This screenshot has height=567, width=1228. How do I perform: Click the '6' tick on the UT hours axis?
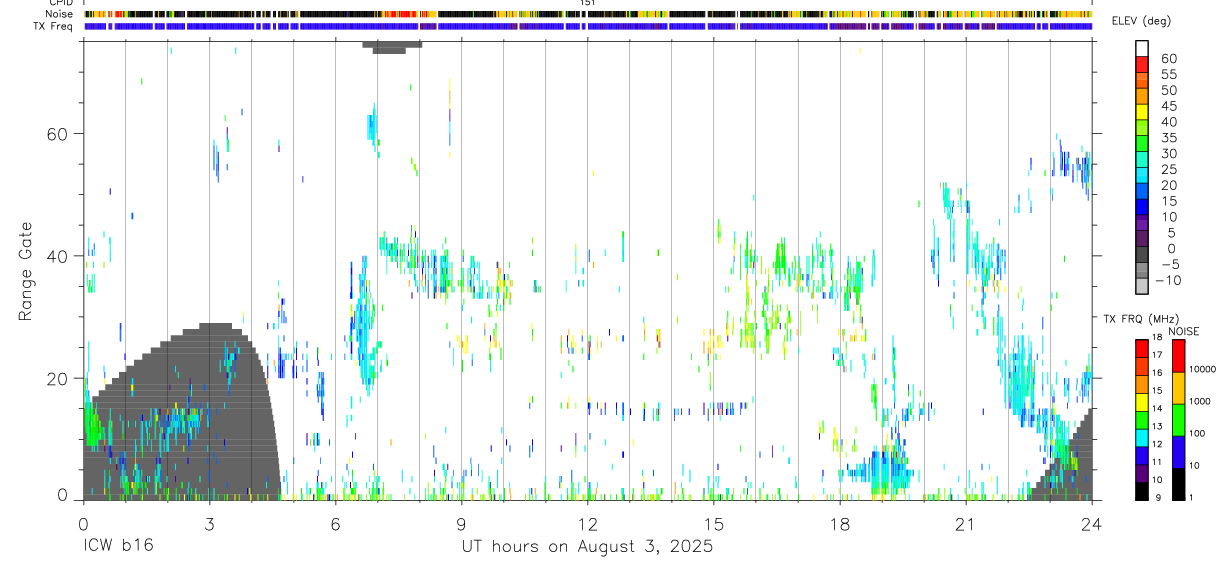coord(335,524)
